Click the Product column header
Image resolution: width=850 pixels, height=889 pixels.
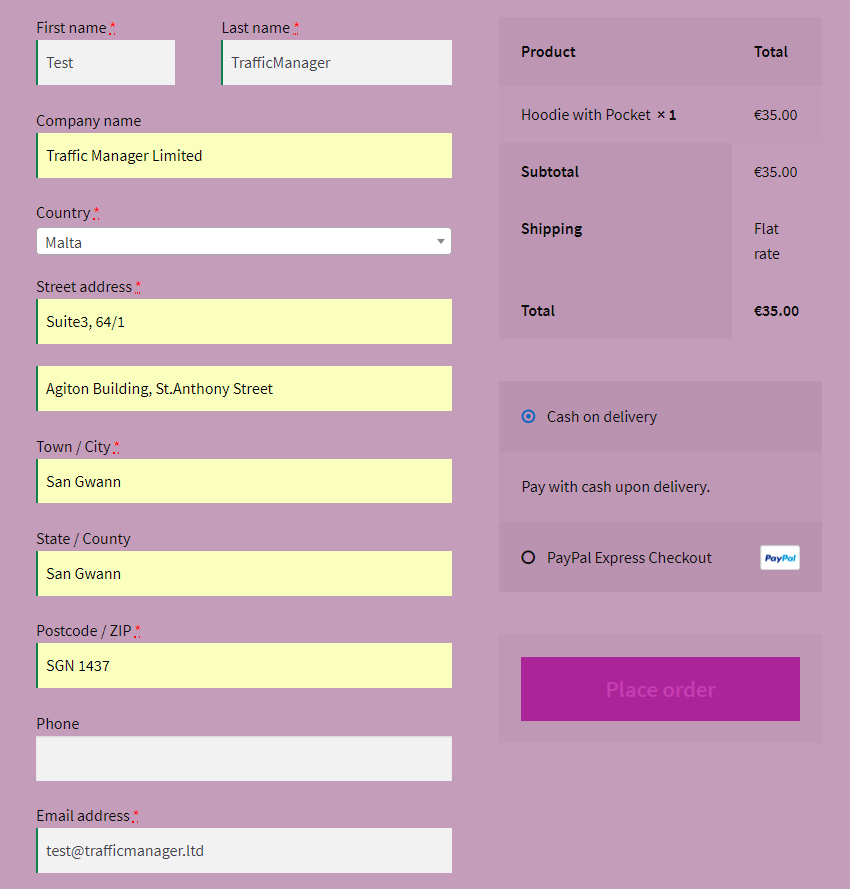[x=548, y=52]
